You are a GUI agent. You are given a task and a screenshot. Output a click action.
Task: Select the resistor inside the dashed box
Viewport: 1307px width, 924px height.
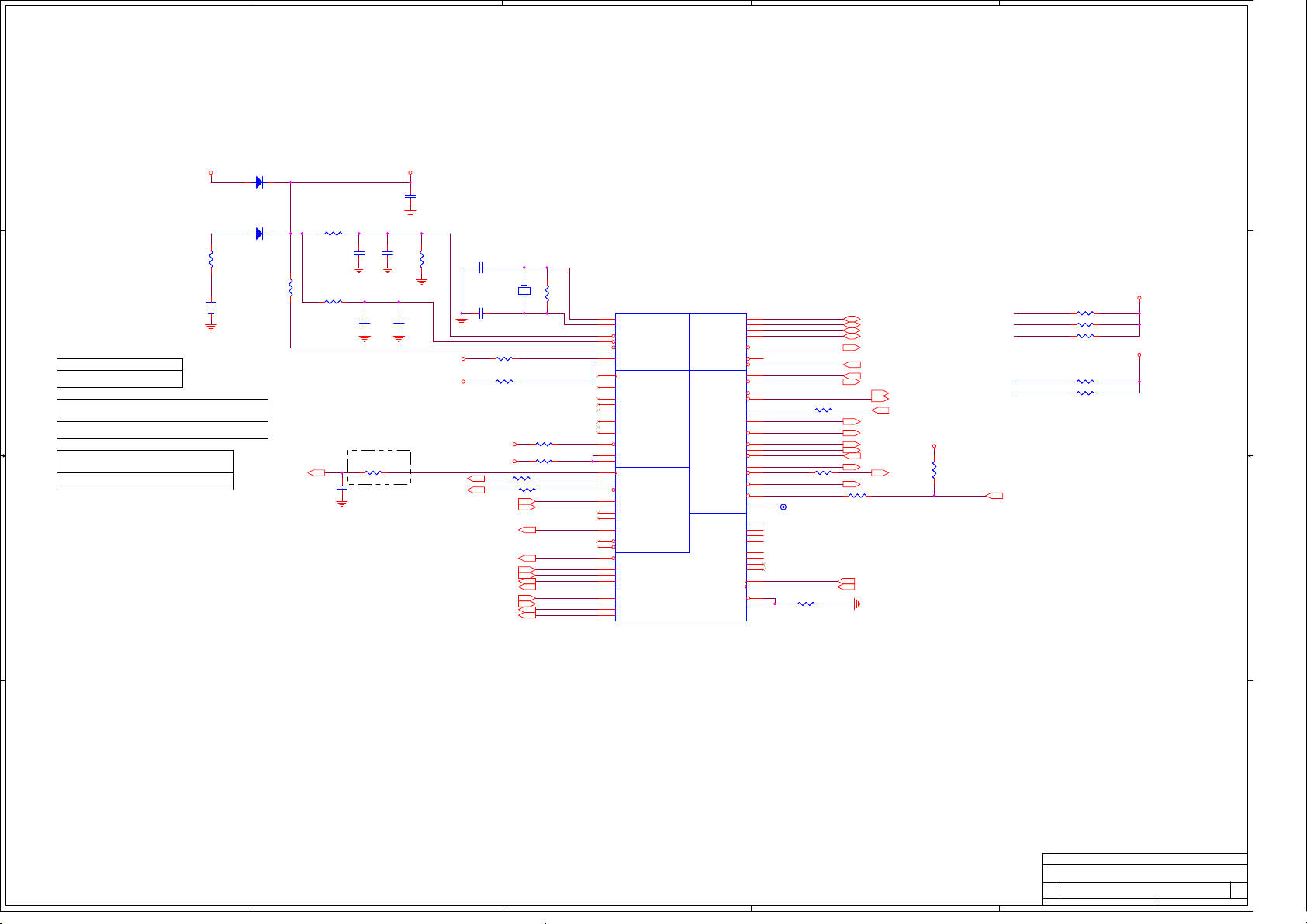coord(373,472)
